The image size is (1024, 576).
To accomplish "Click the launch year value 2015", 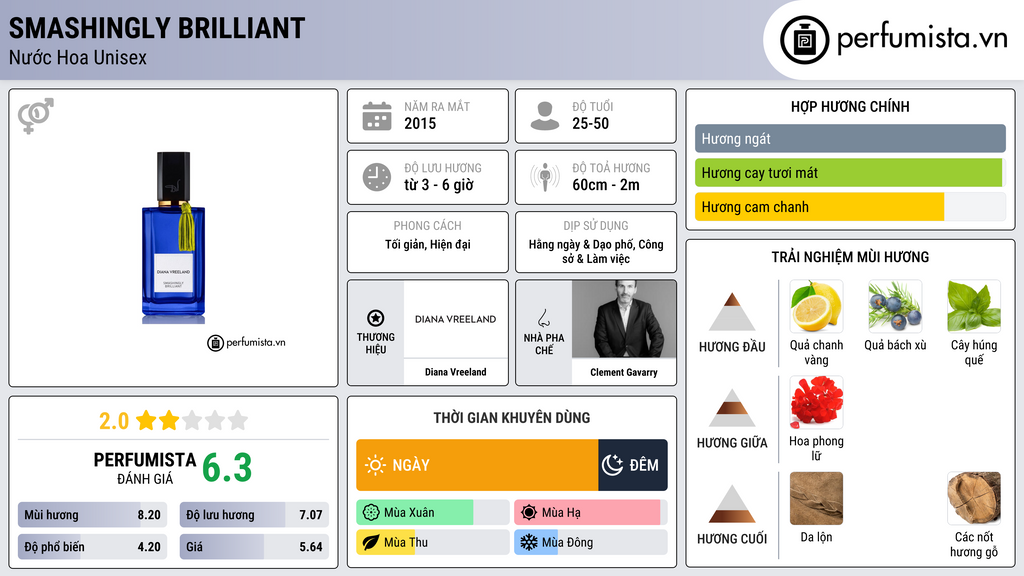I will click(x=420, y=123).
